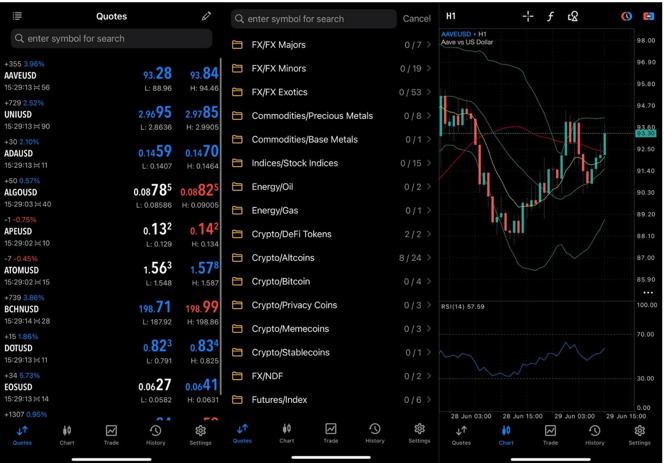664x463 pixels.
Task: Open History tab in chart panel
Action: point(595,435)
